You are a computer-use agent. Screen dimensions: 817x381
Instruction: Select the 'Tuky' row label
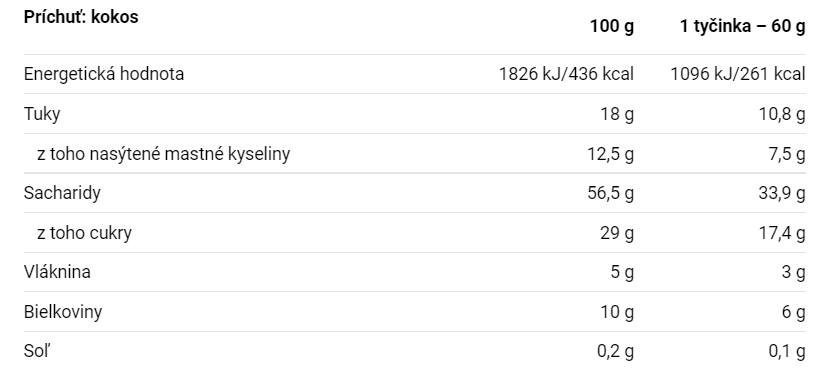(x=42, y=114)
